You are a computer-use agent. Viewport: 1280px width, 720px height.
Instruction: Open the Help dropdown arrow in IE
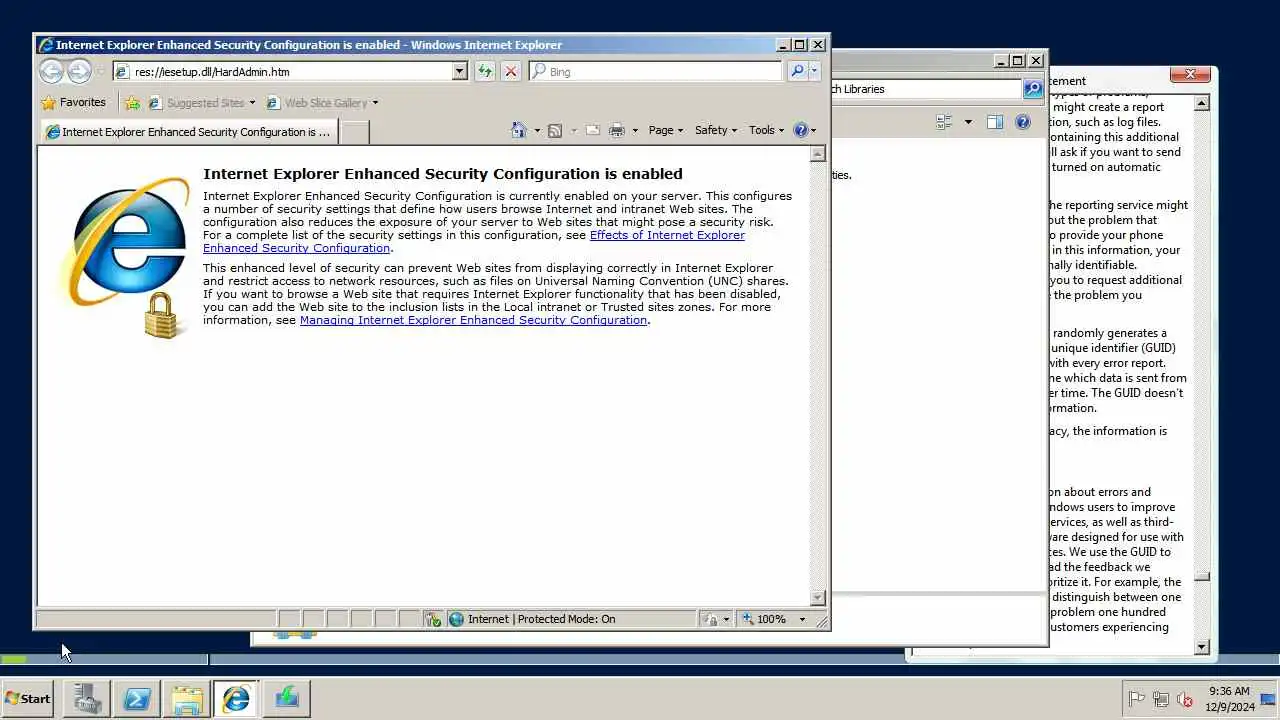click(813, 130)
